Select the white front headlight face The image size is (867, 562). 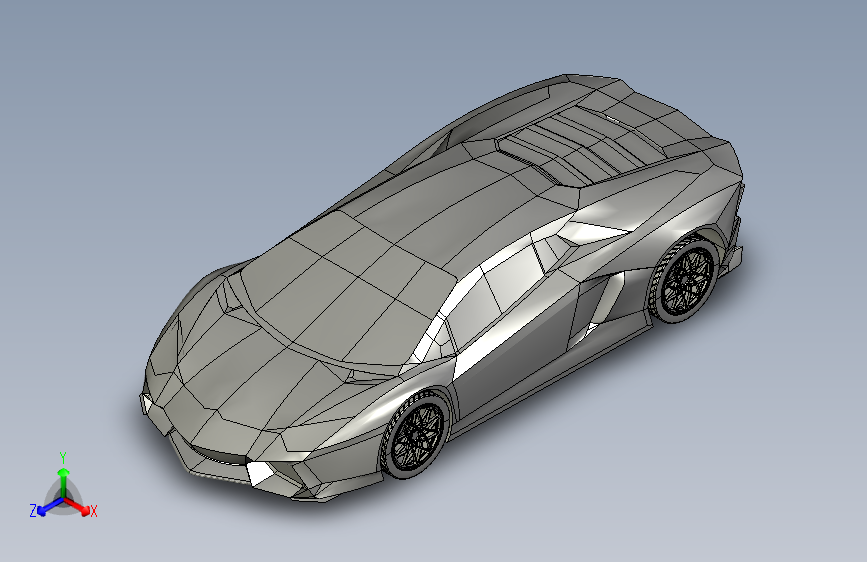[260, 472]
